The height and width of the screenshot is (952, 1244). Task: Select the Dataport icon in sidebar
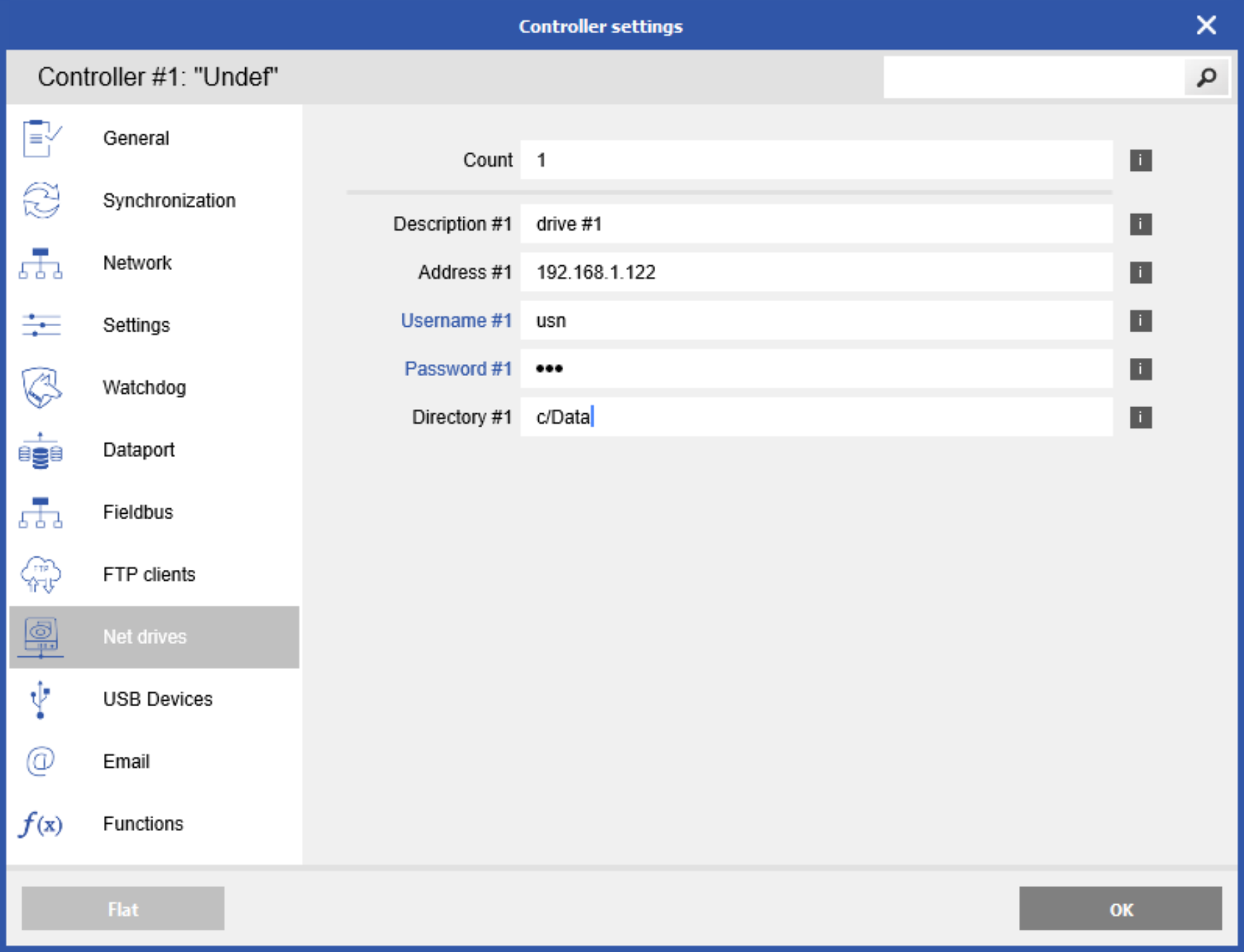41,450
